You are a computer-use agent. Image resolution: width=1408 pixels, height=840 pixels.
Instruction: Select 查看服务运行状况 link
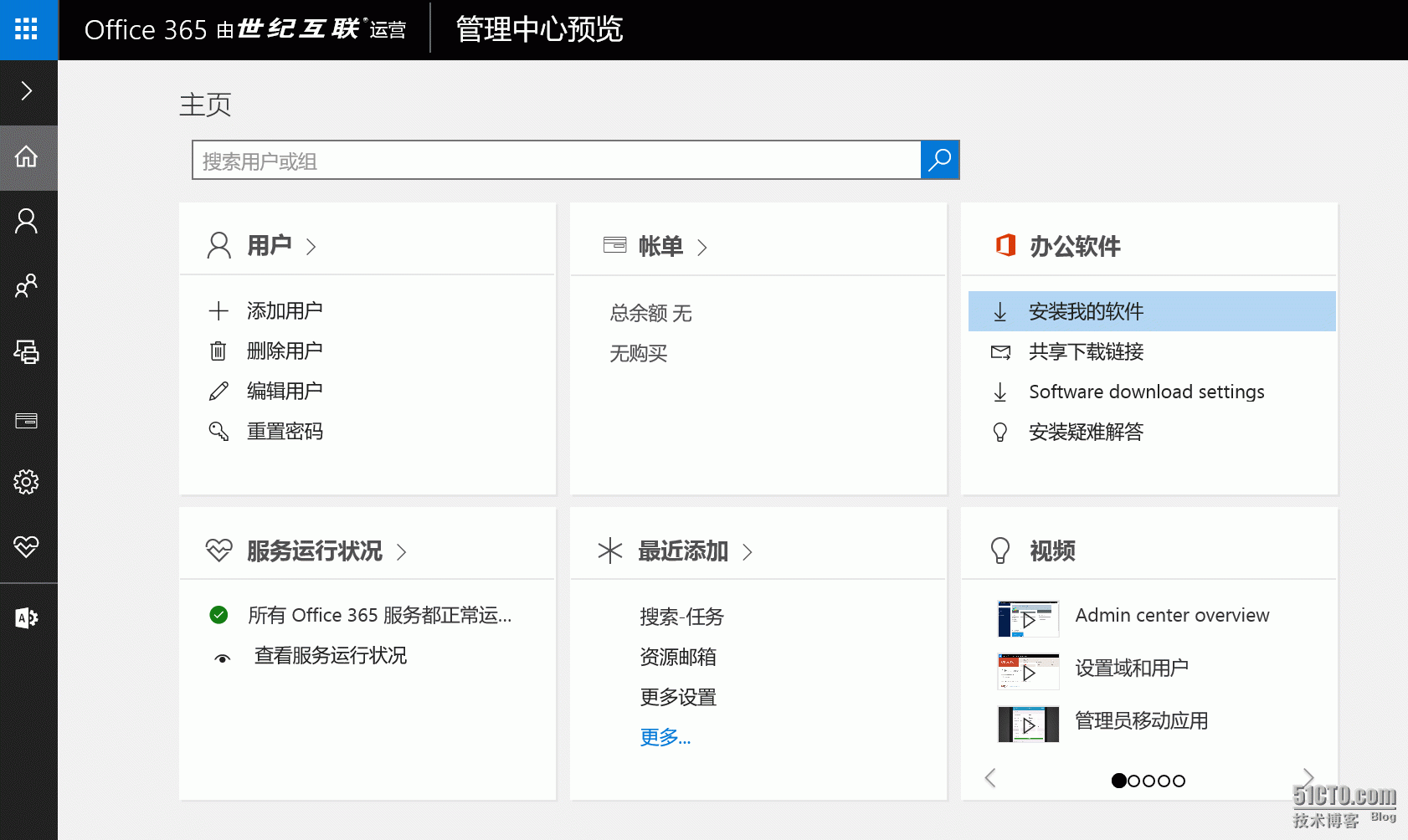tap(331, 655)
